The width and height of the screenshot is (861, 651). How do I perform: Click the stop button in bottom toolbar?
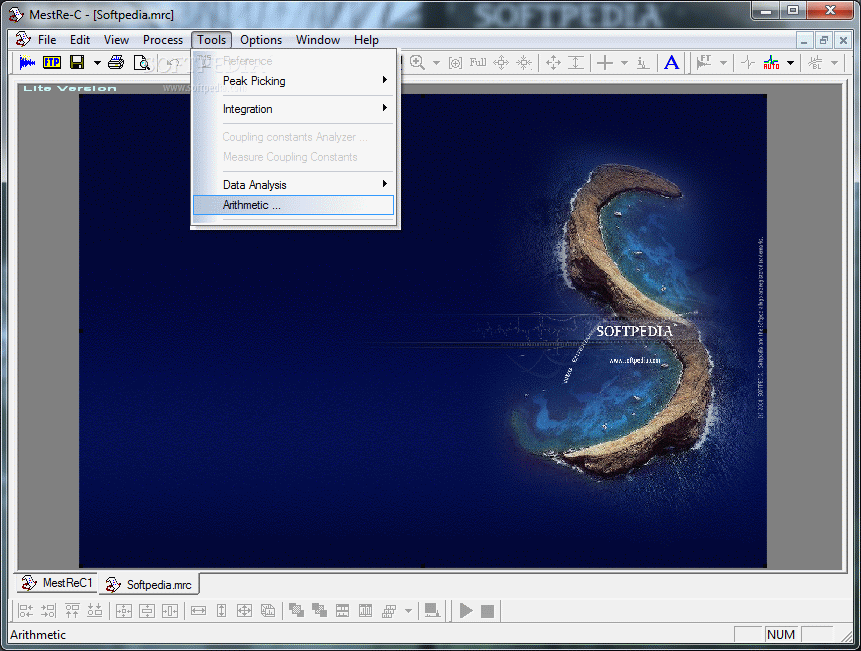[x=488, y=611]
